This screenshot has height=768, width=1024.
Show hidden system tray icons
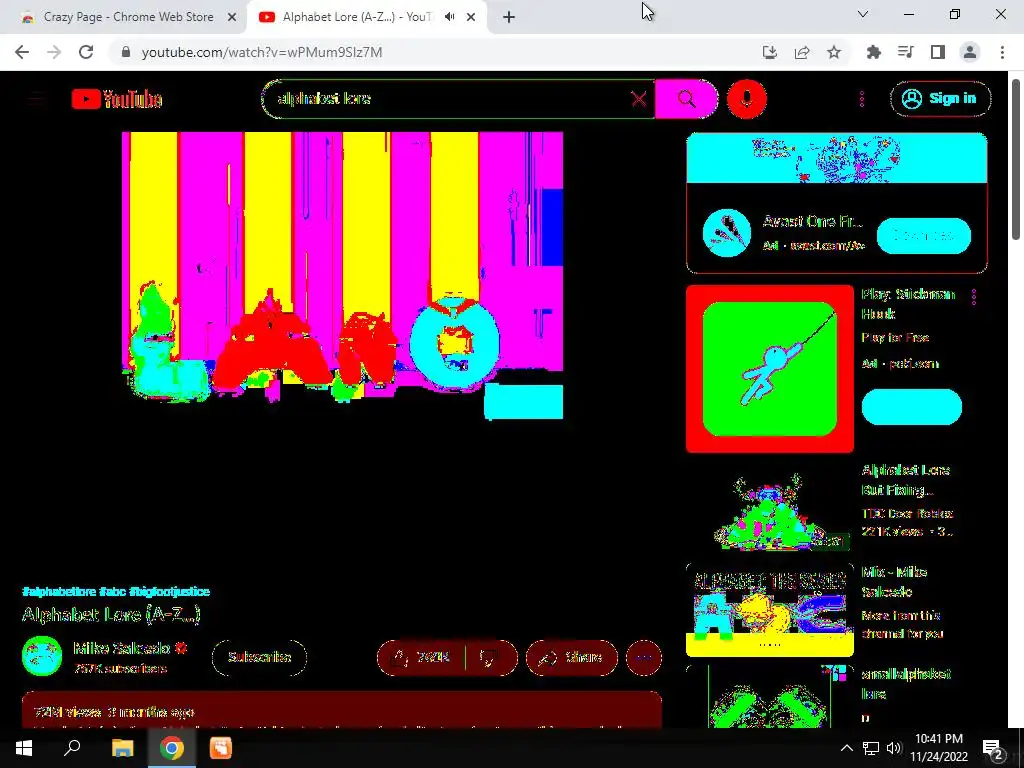(846, 748)
